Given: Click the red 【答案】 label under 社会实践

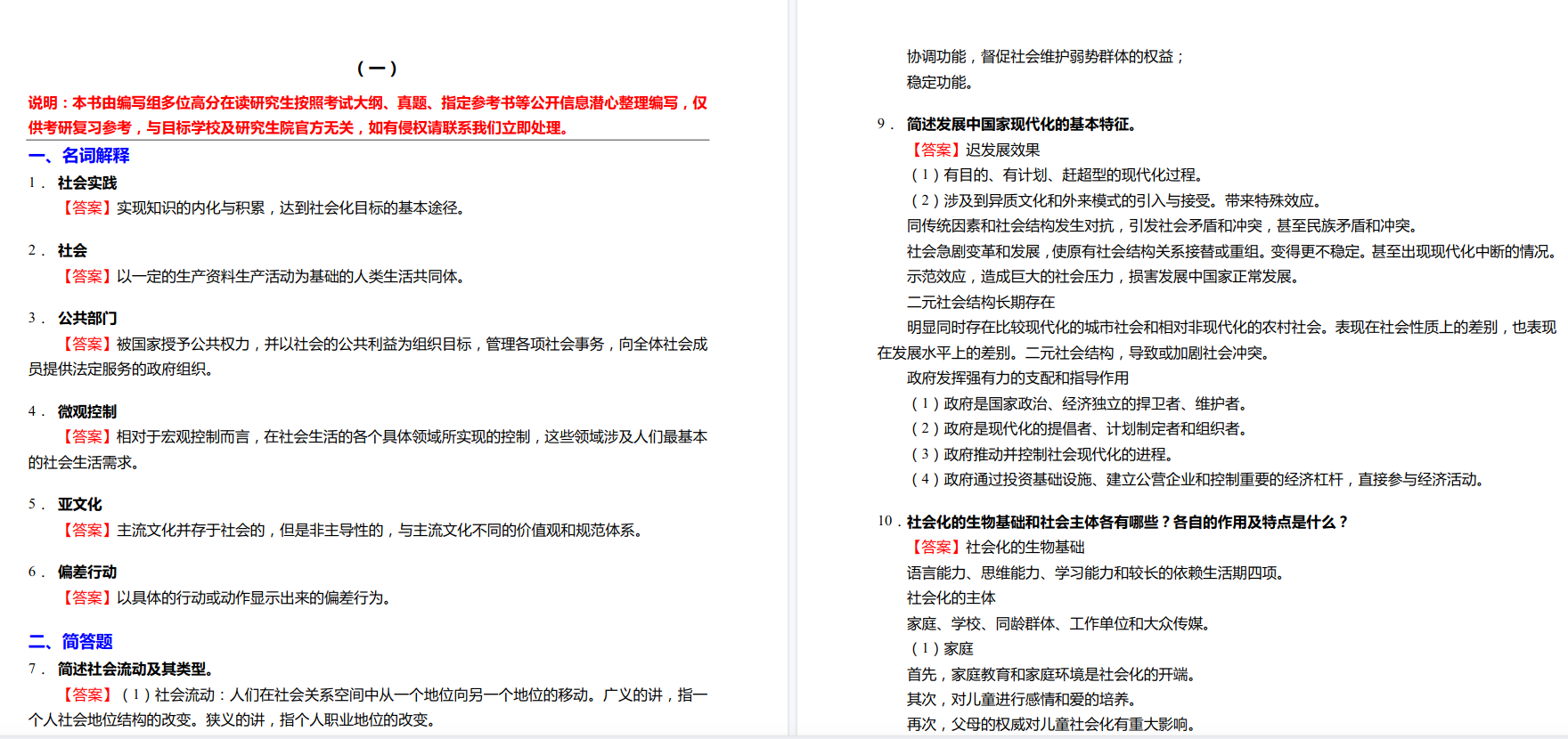Looking at the screenshot, I should pyautogui.click(x=87, y=207).
